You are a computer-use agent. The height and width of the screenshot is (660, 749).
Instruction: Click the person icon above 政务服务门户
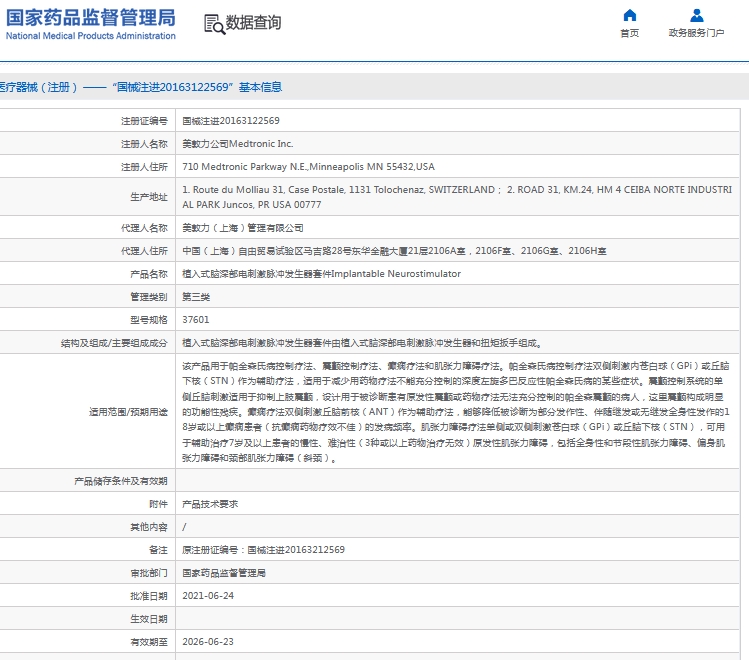[x=696, y=15]
